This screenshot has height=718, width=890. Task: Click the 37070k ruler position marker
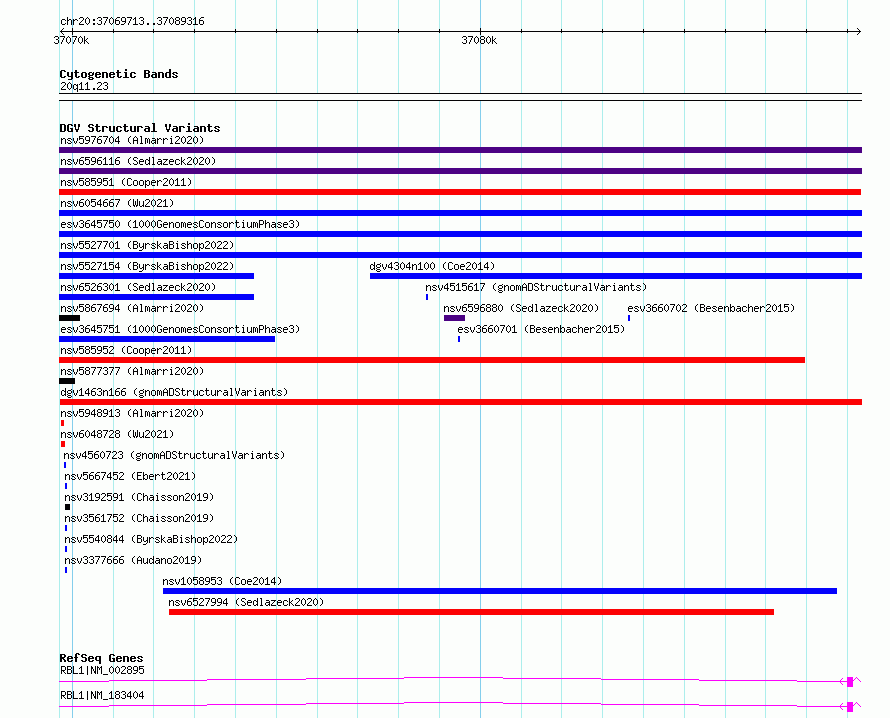point(71,40)
